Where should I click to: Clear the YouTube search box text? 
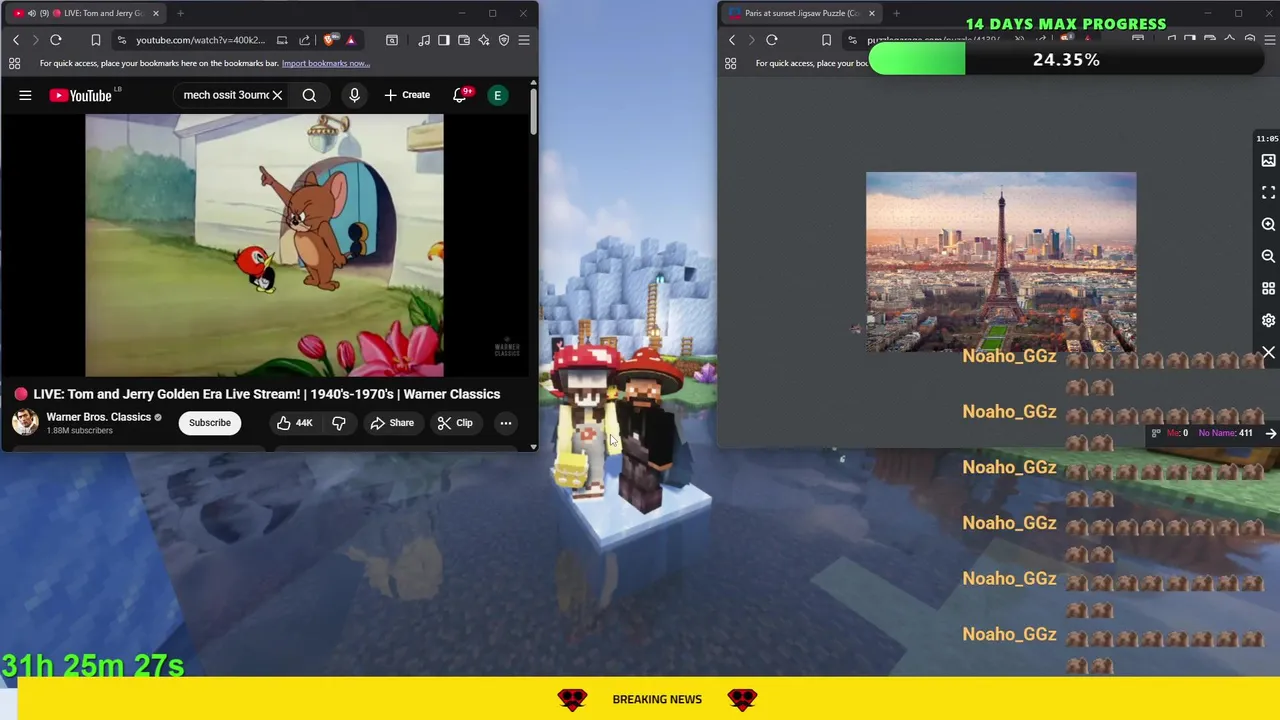[x=277, y=95]
